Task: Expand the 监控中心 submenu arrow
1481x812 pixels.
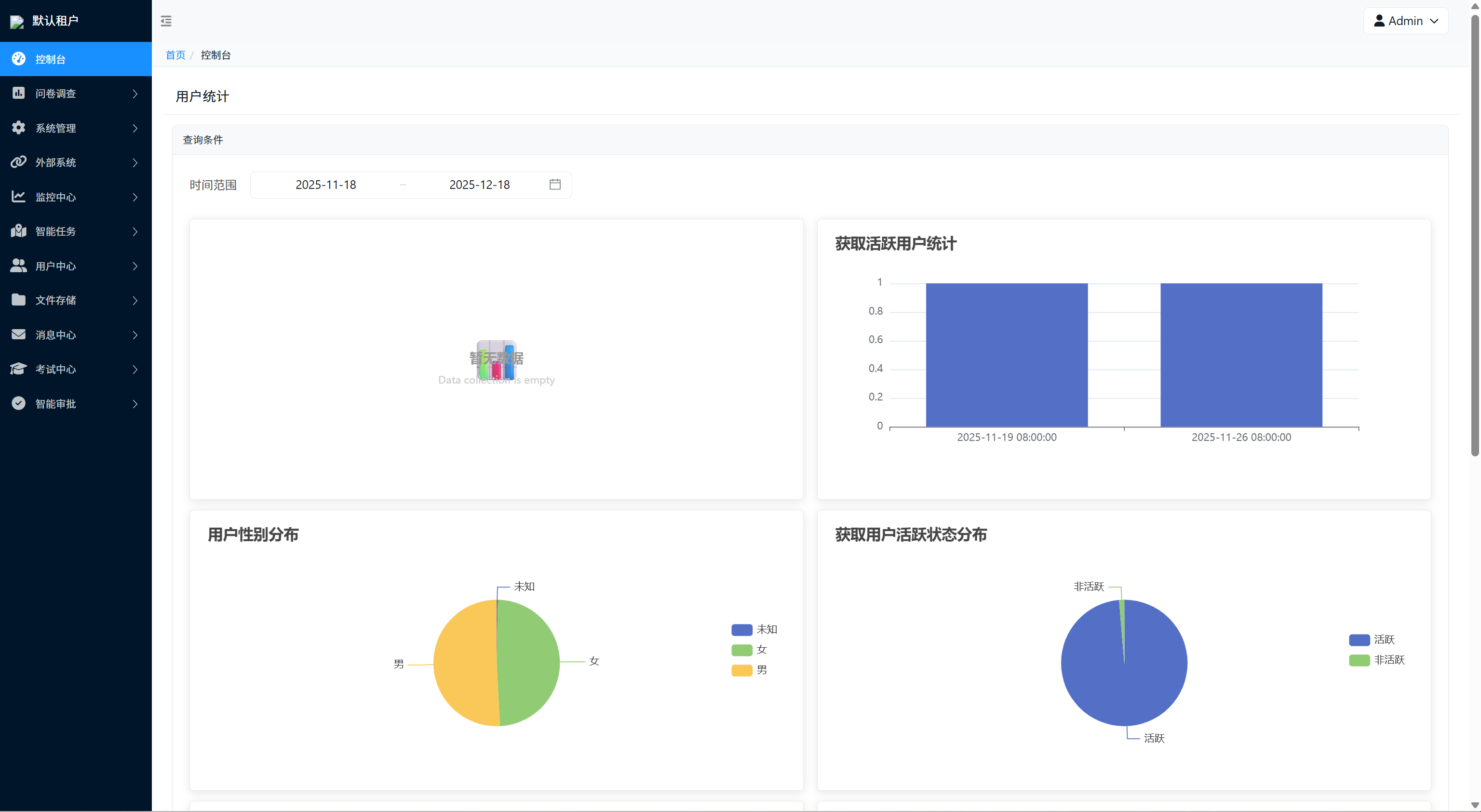Action: click(135, 197)
